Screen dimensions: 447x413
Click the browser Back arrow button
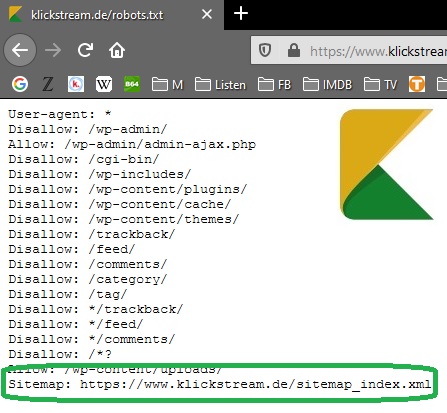(20, 50)
